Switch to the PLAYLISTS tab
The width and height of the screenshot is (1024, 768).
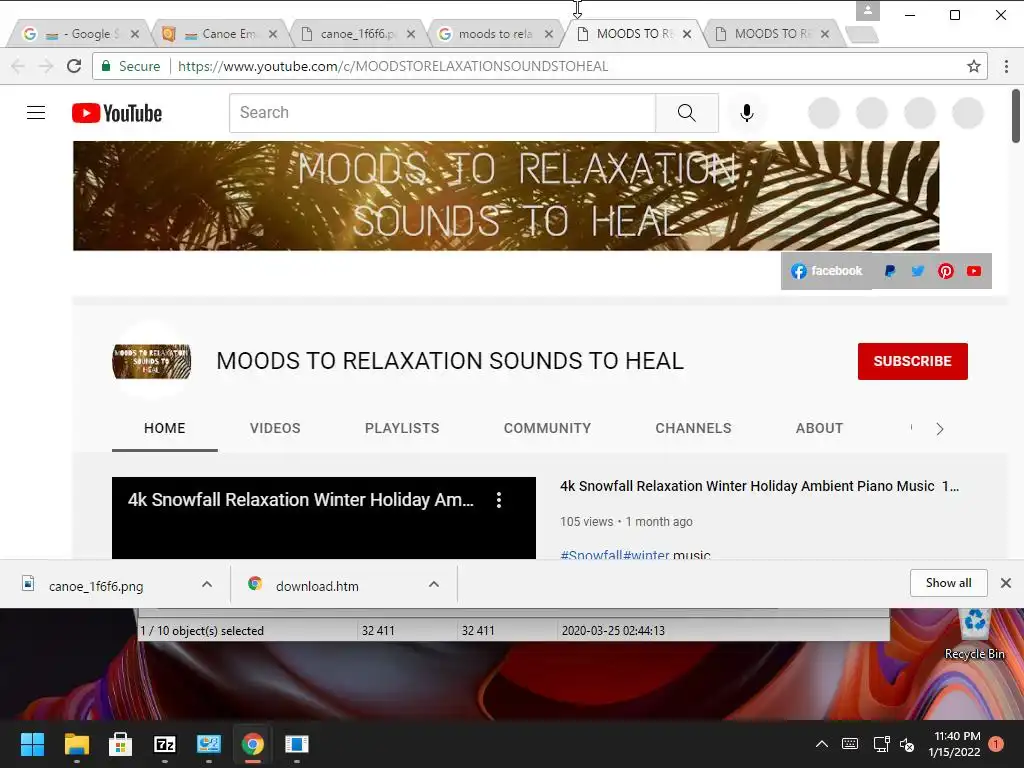pos(402,428)
